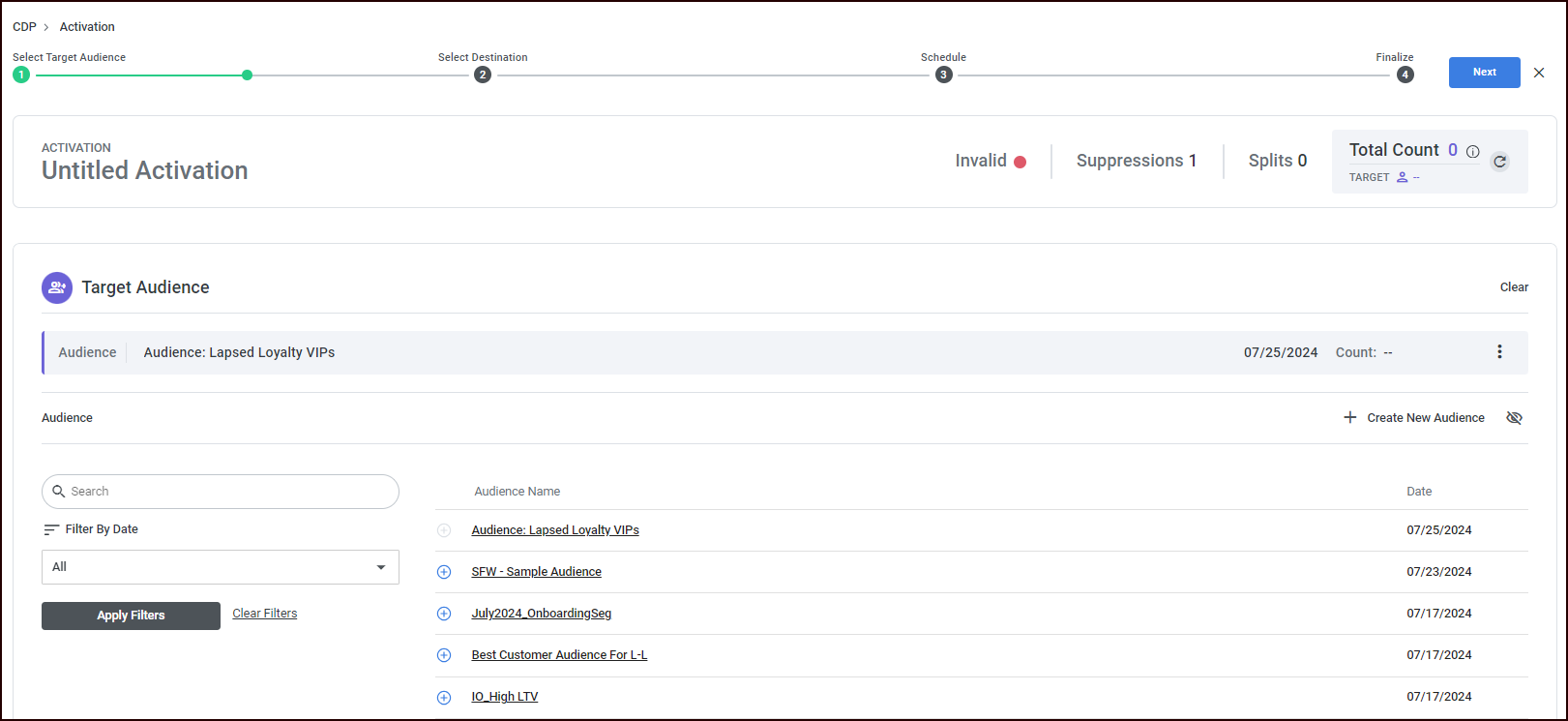
Task: Create New Audience
Action: tap(1414, 418)
